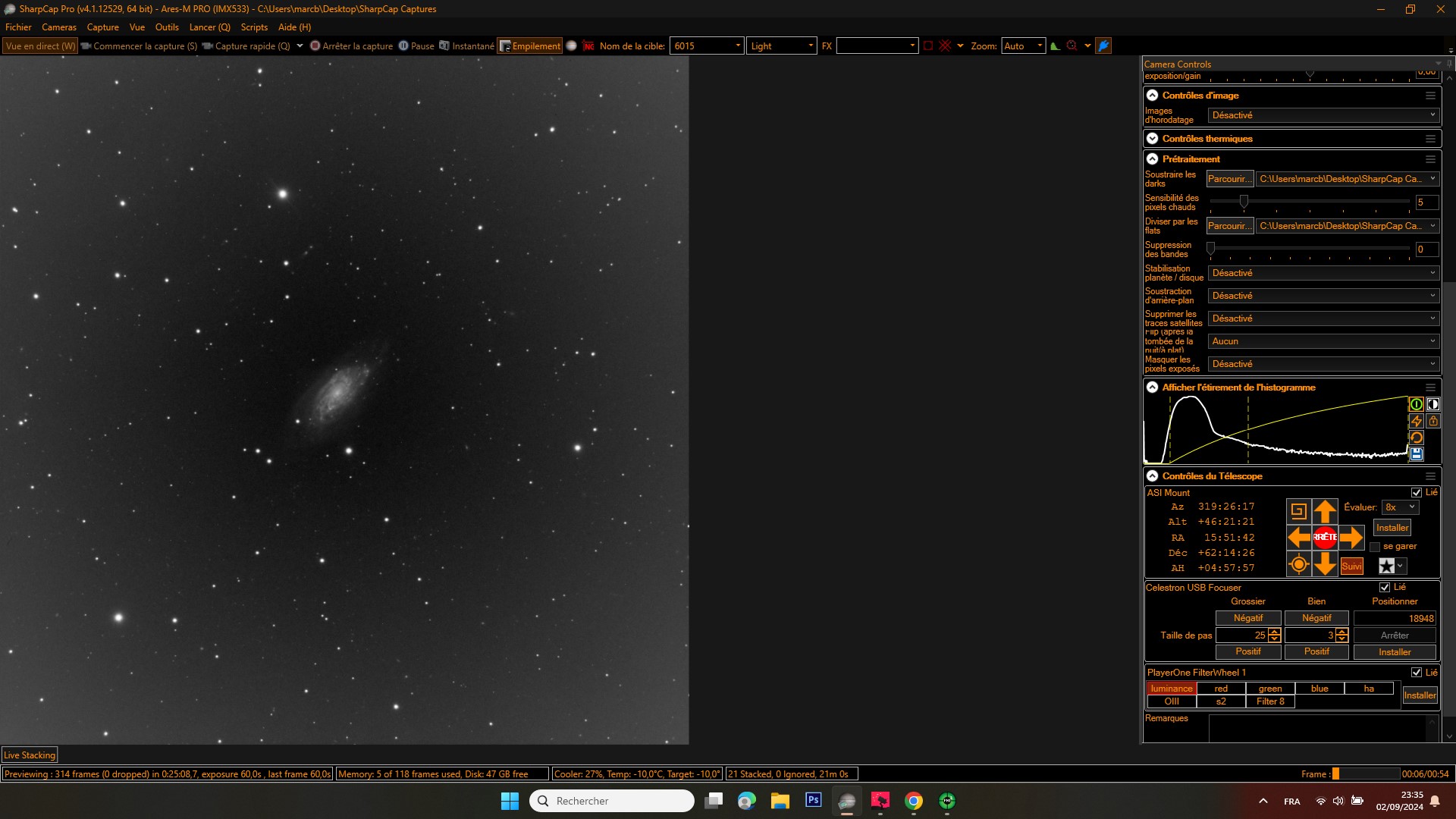Toggle the 'Lié' checkbox for ASI Mount
The width and height of the screenshot is (1456, 819).
point(1416,493)
